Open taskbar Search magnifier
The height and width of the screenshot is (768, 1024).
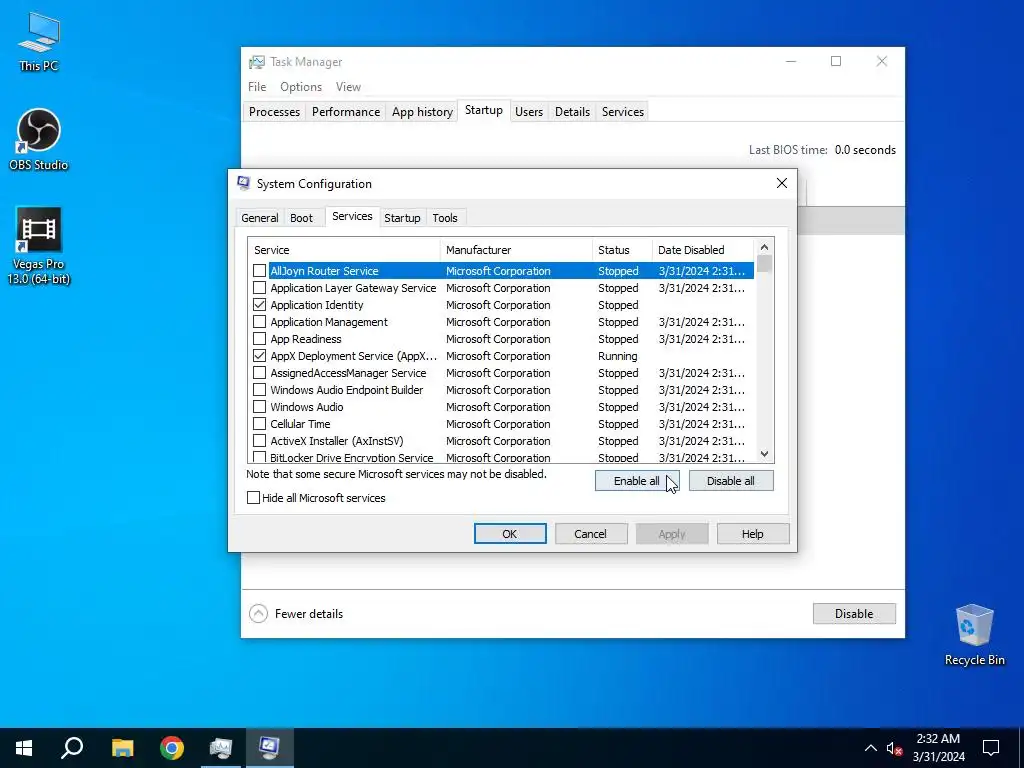tap(72, 747)
